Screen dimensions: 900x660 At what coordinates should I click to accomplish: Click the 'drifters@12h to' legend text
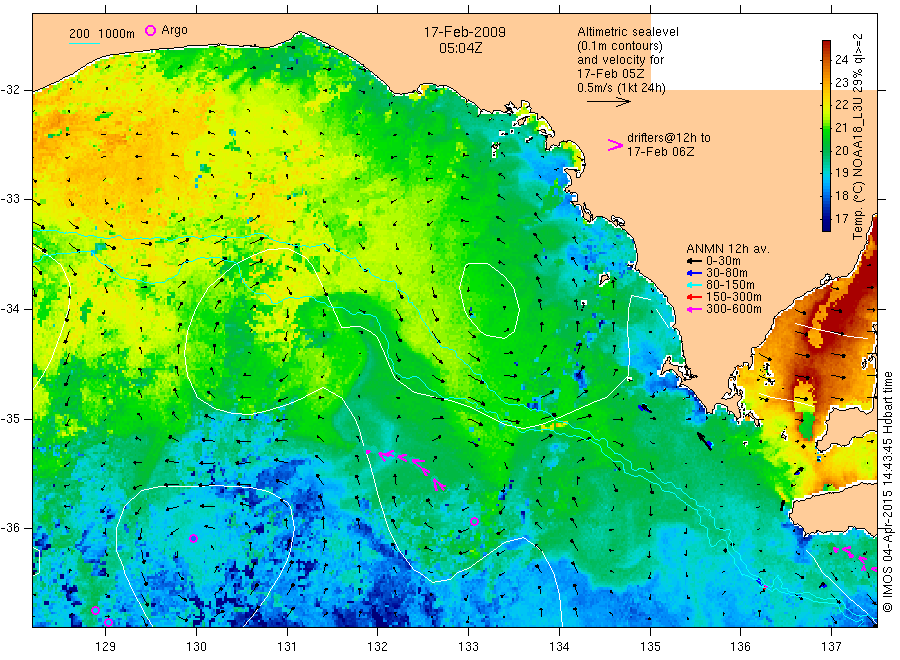click(669, 138)
